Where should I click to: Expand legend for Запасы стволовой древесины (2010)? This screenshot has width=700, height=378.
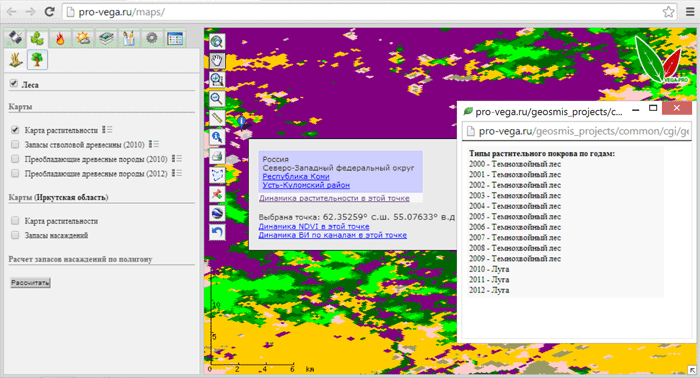click(154, 144)
